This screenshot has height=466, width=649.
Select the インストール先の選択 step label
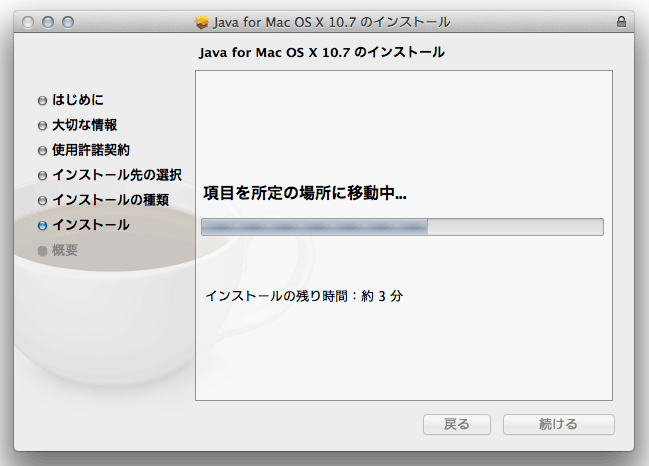click(117, 175)
